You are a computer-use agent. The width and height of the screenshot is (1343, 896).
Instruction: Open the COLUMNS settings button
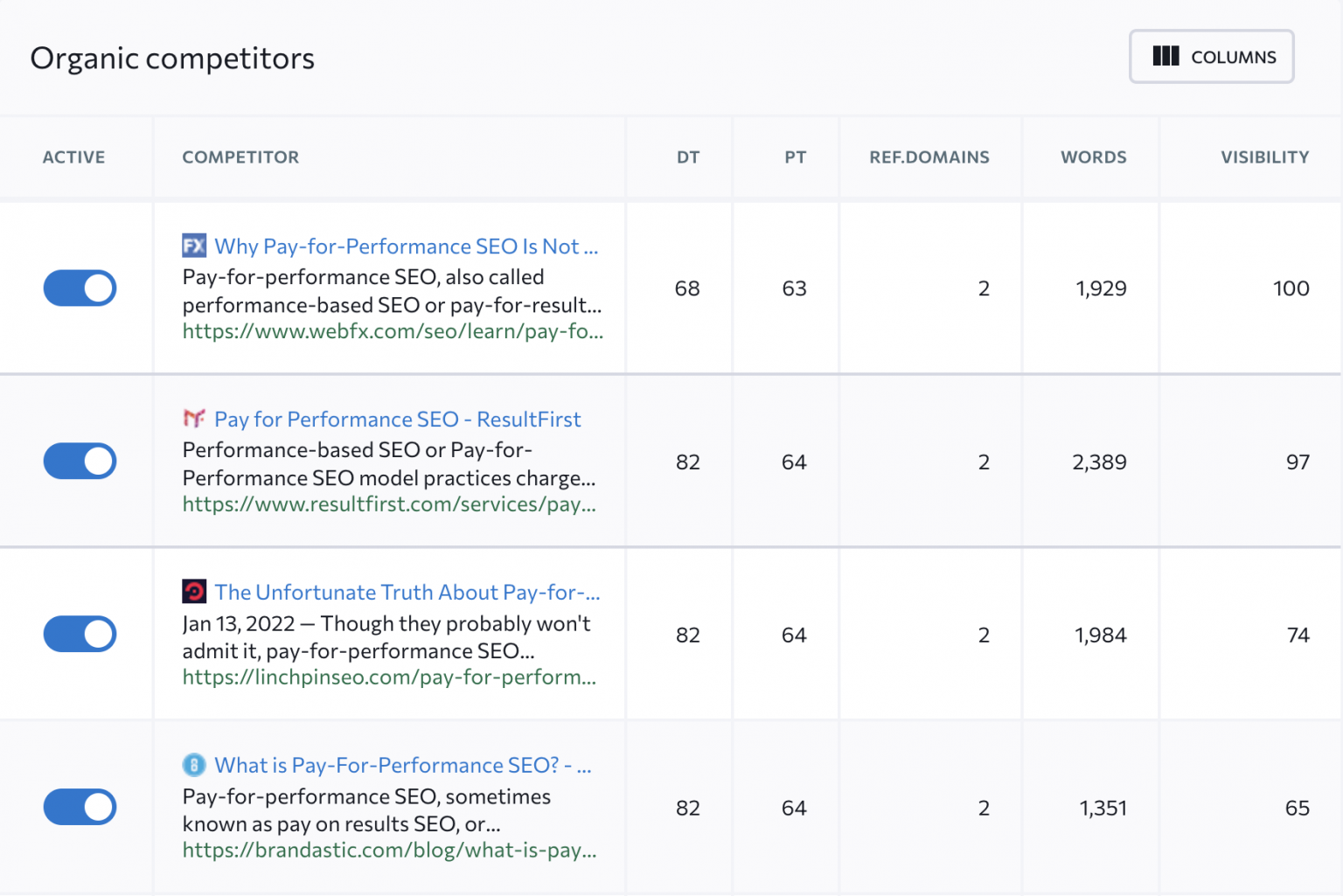pyautogui.click(x=1211, y=56)
